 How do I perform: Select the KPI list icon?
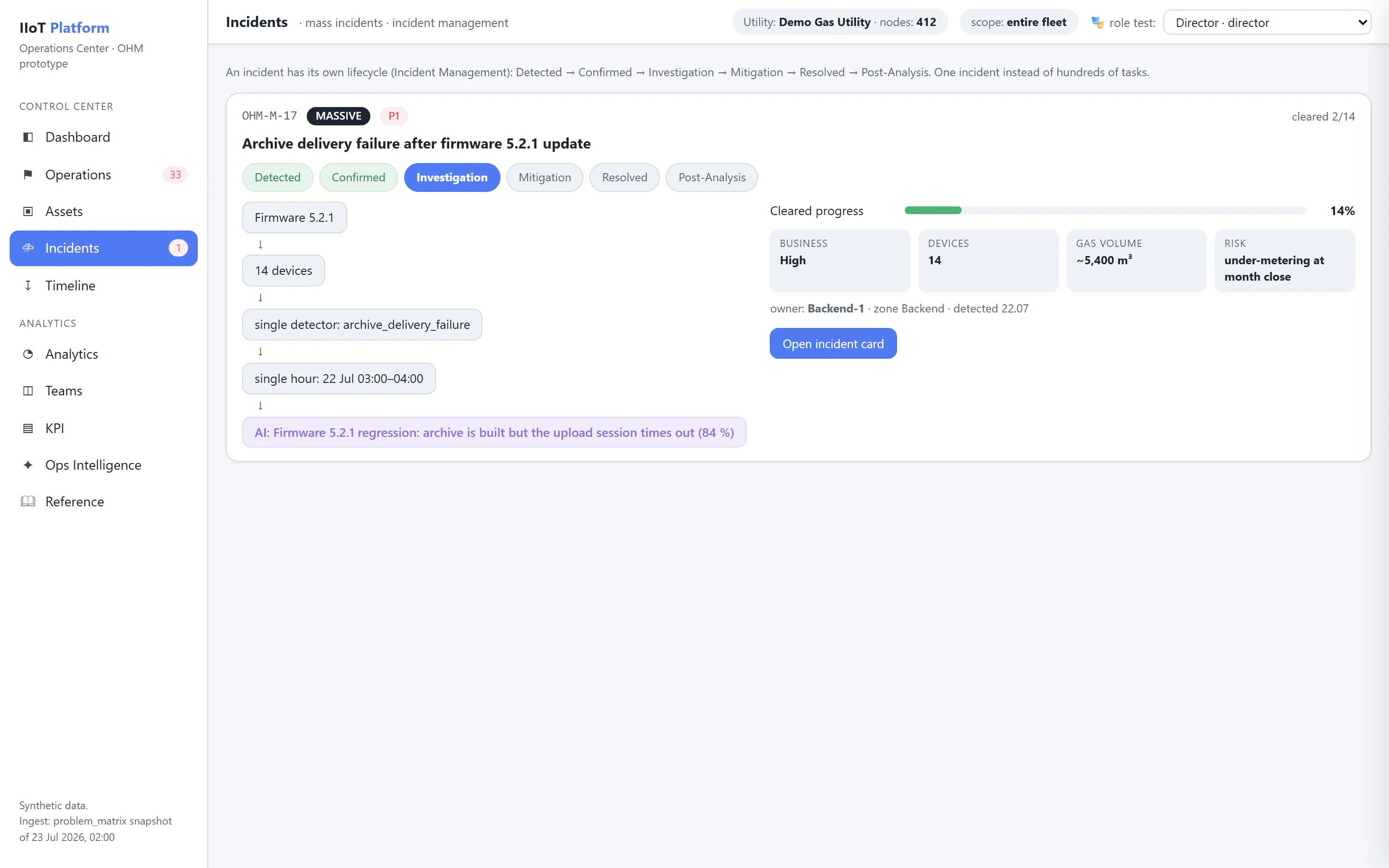pos(27,428)
